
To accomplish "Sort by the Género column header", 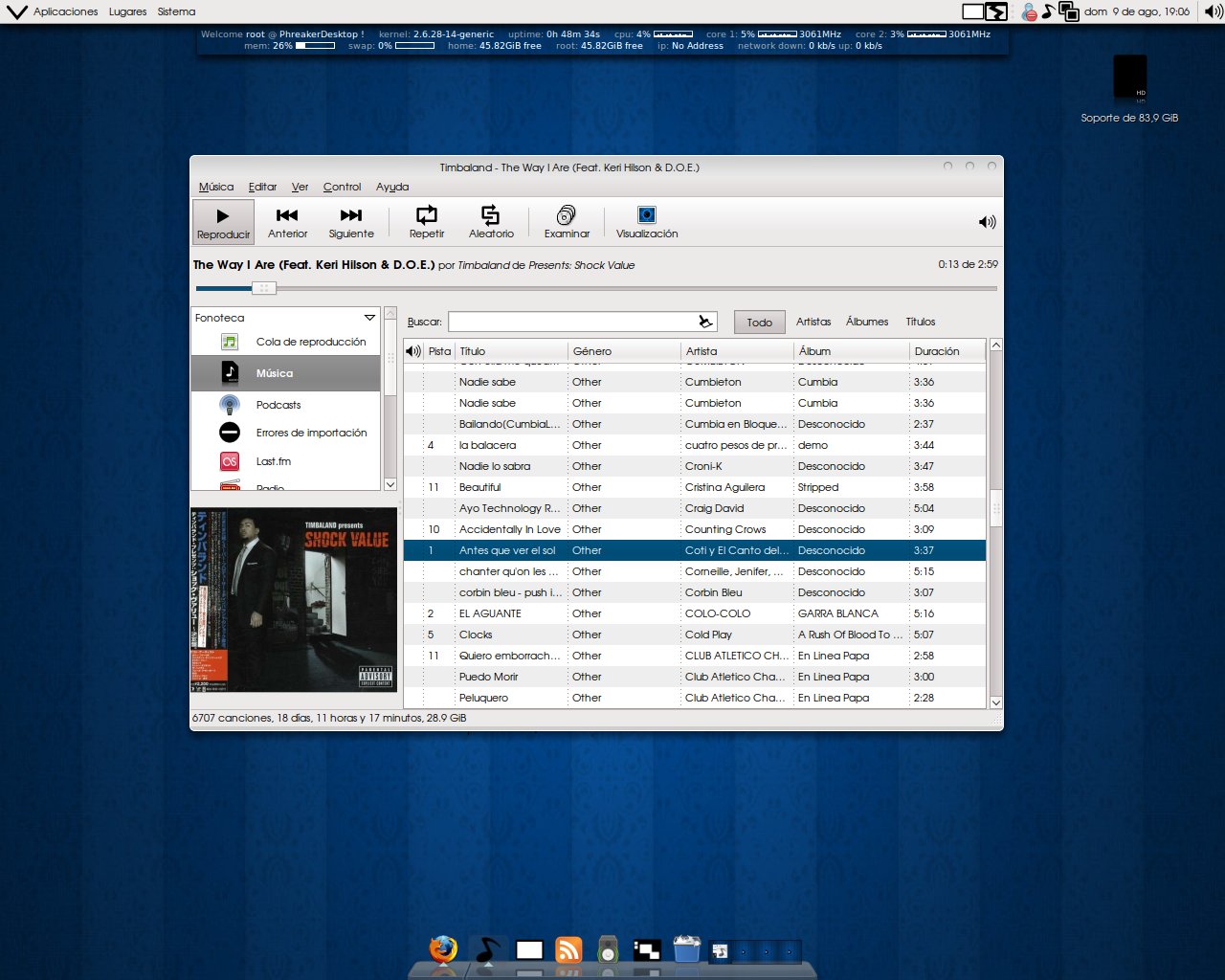I will coord(624,351).
